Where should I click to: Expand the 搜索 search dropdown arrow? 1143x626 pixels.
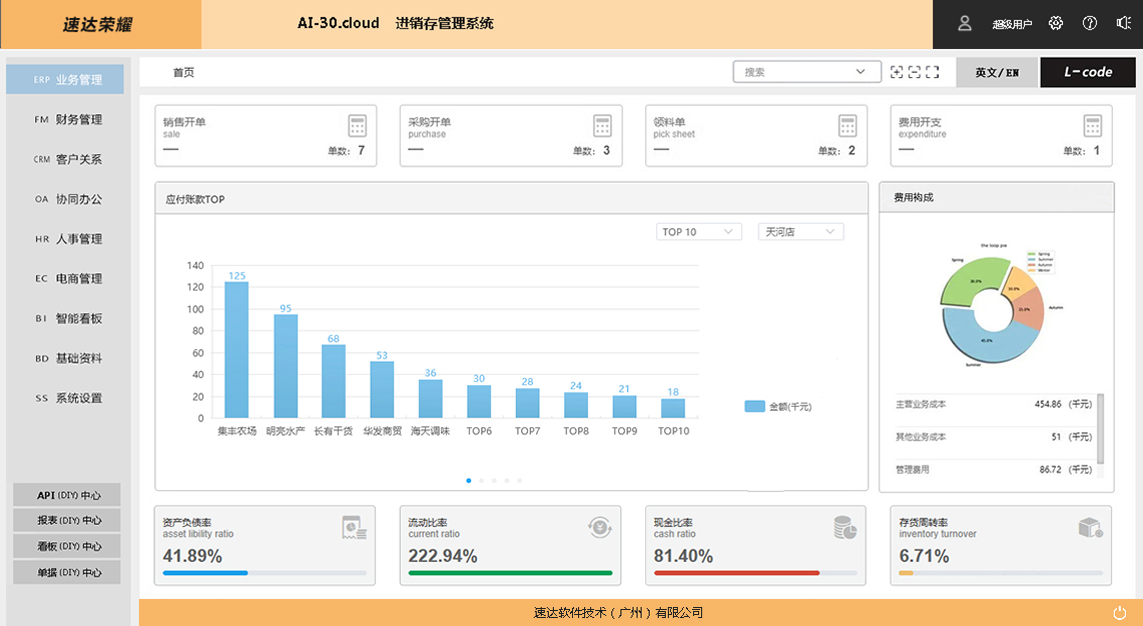(x=860, y=72)
